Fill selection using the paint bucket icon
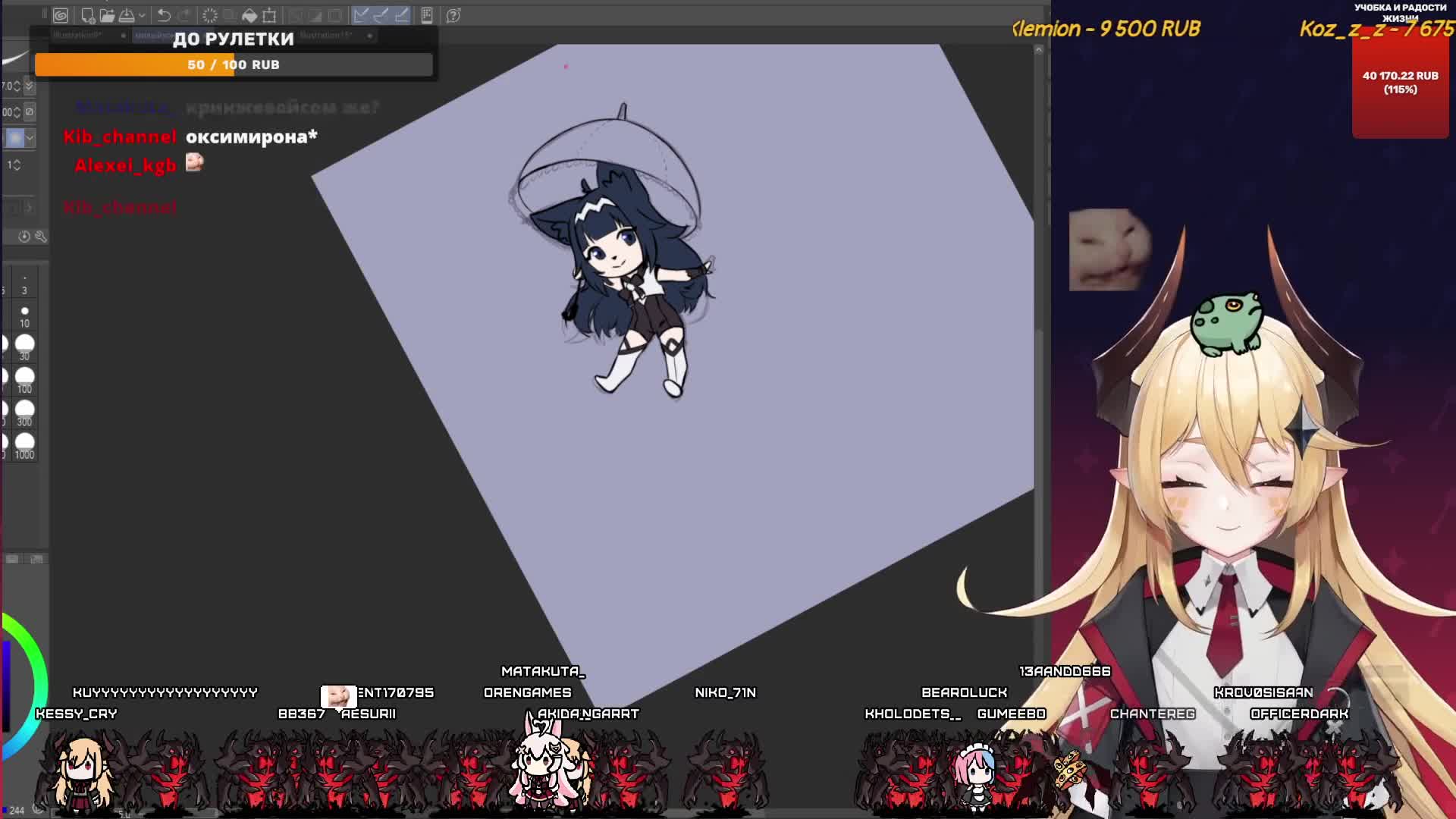1456x819 pixels. click(249, 15)
